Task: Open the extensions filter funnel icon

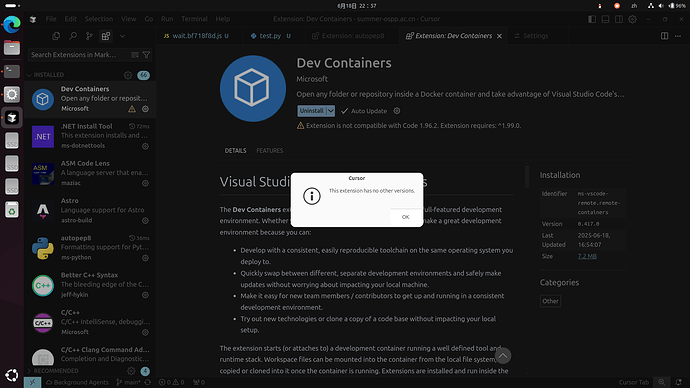Action: click(147, 55)
